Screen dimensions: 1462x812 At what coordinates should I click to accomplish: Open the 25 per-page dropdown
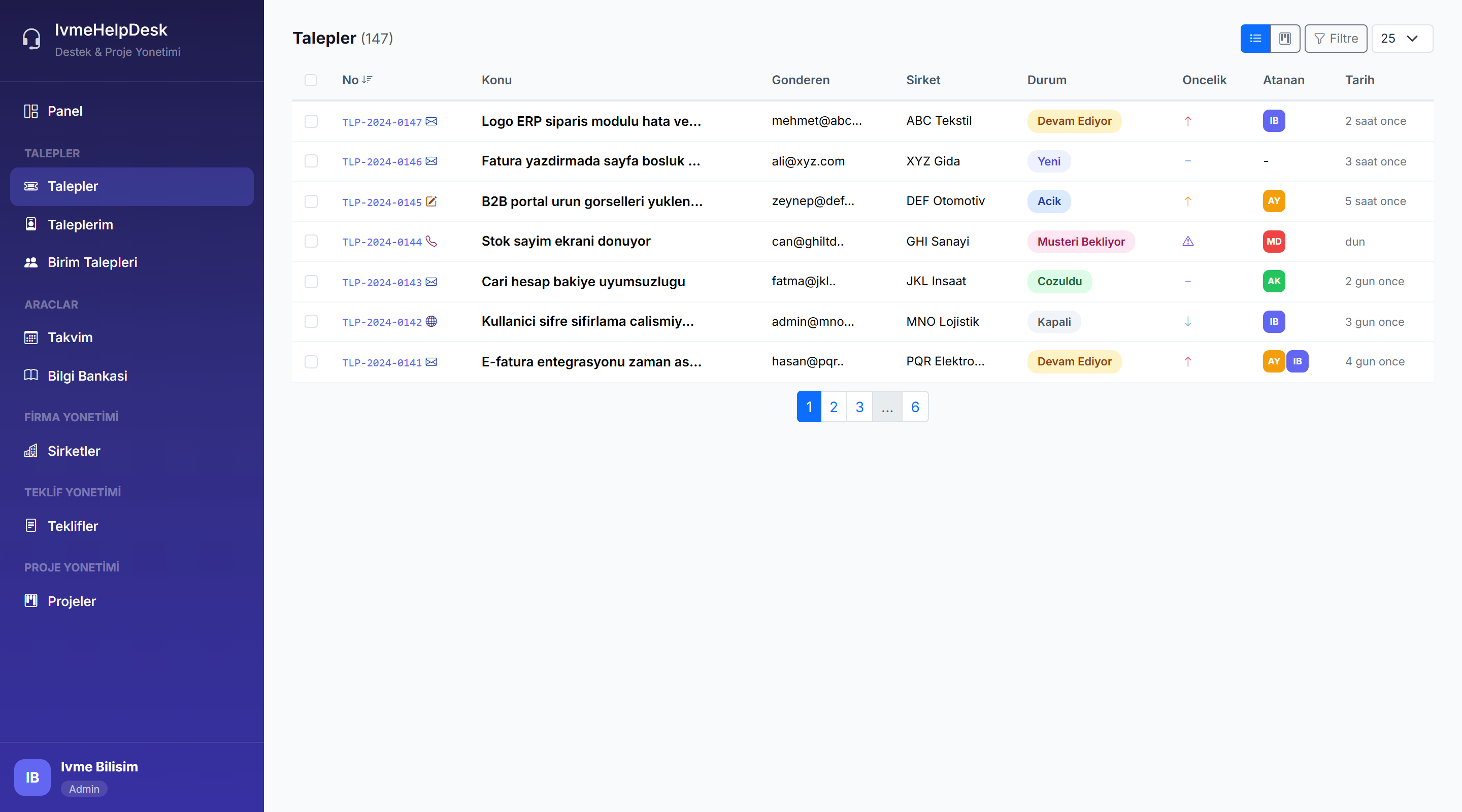(x=1401, y=38)
